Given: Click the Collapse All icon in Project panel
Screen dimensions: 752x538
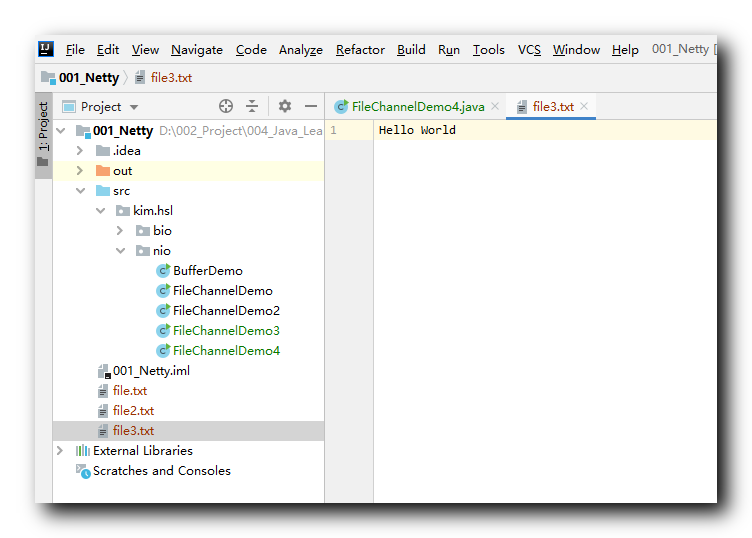Looking at the screenshot, I should (252, 106).
